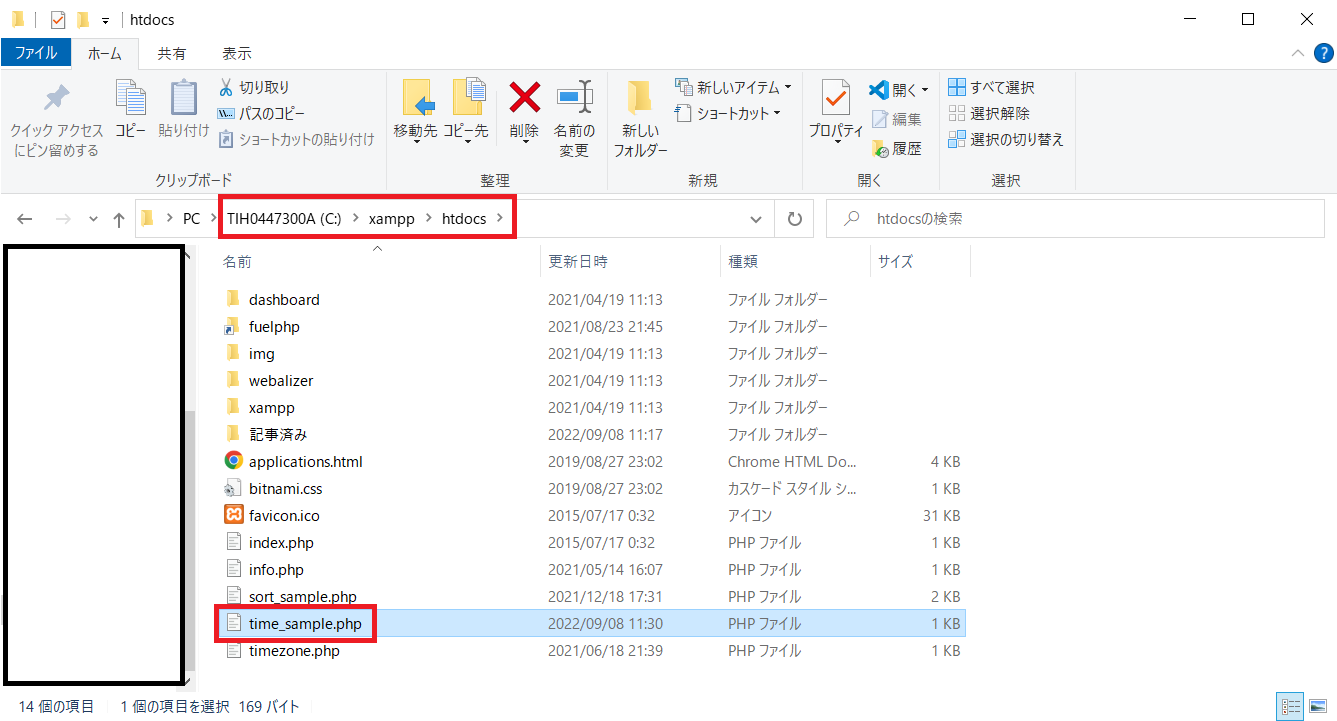
Task: Click the TIH0447300A (C:) breadcrumb
Action: click(x=284, y=219)
